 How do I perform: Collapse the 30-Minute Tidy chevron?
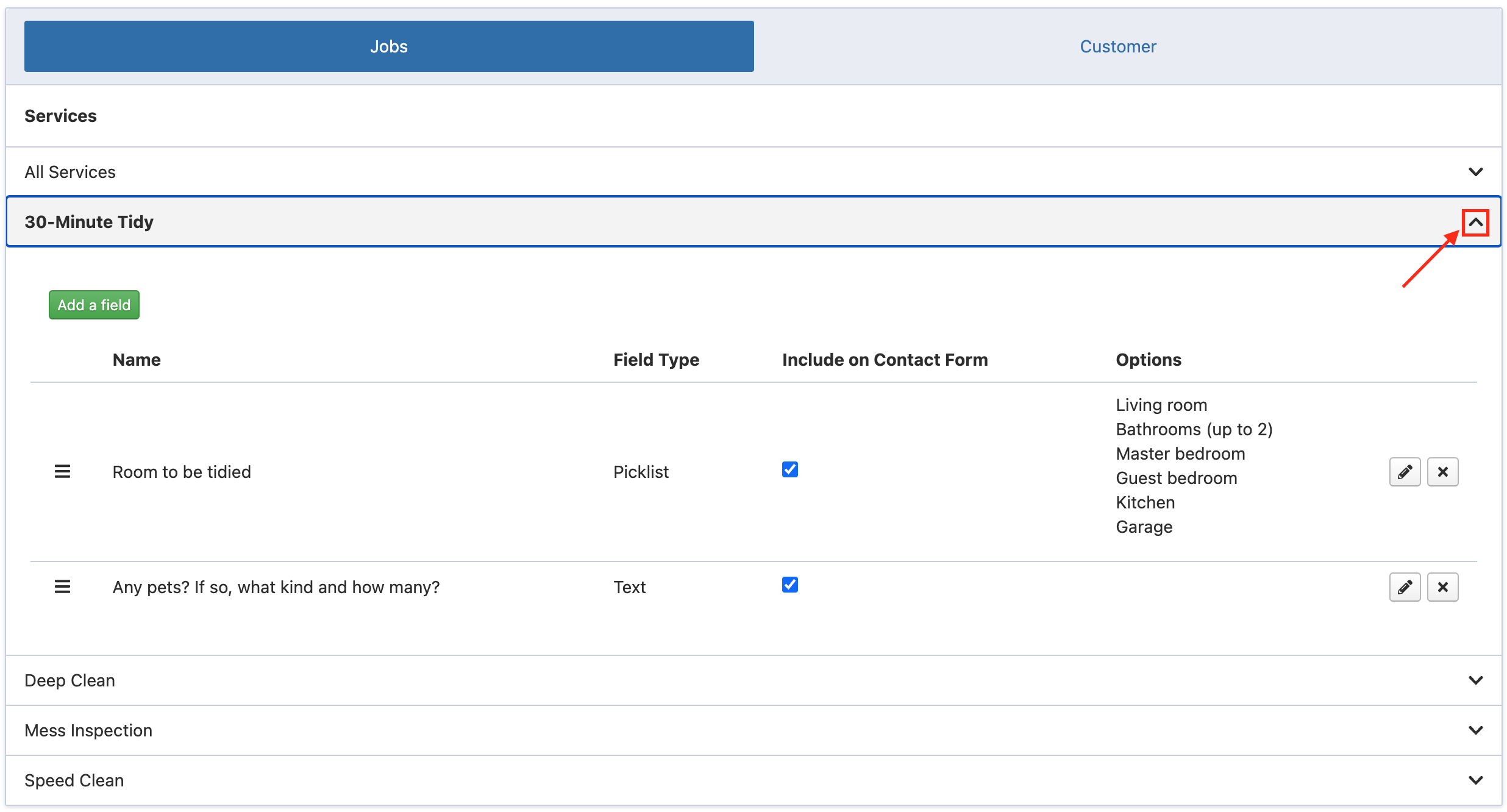pyautogui.click(x=1475, y=222)
